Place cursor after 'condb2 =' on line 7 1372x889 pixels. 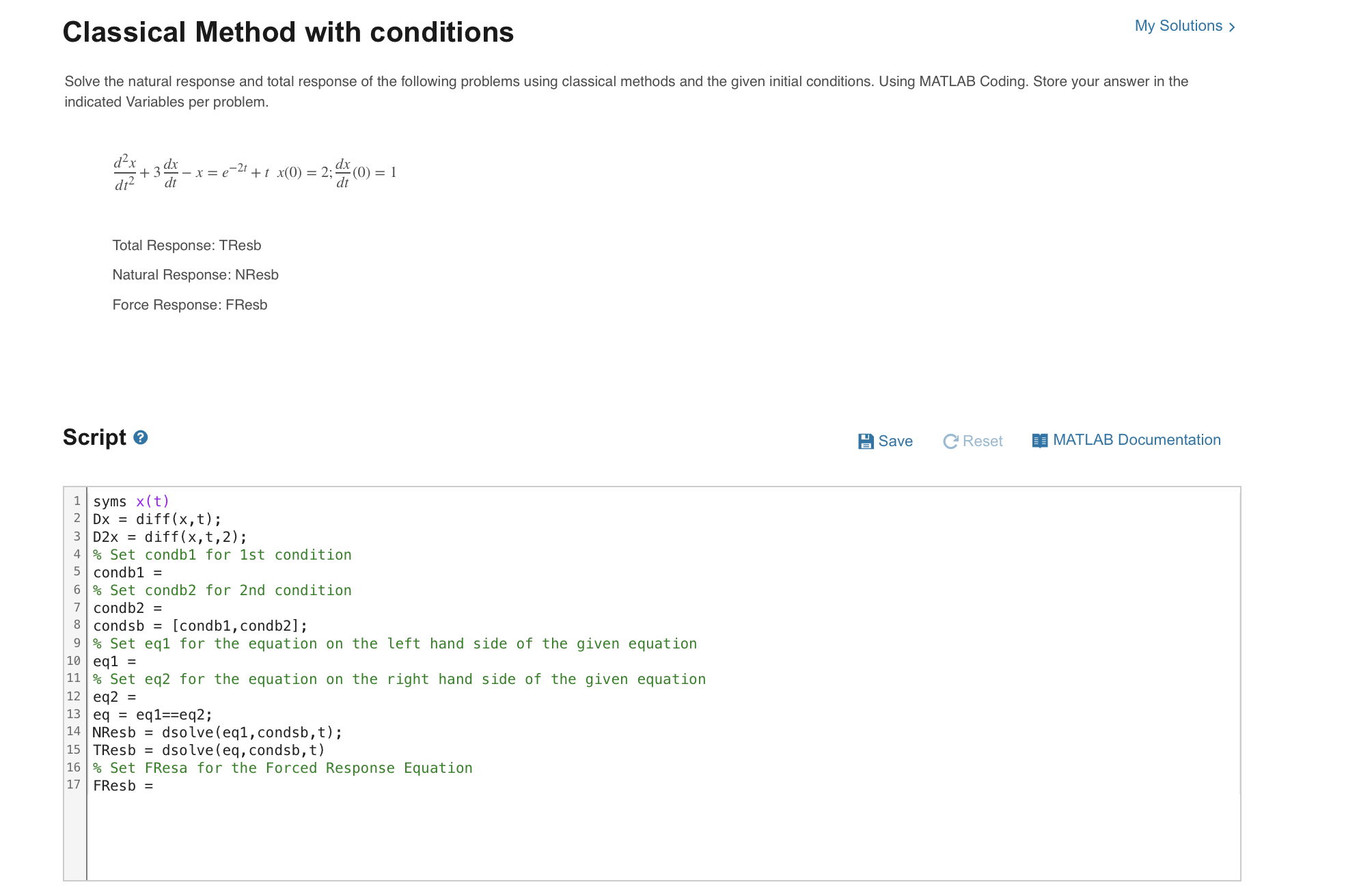point(165,608)
